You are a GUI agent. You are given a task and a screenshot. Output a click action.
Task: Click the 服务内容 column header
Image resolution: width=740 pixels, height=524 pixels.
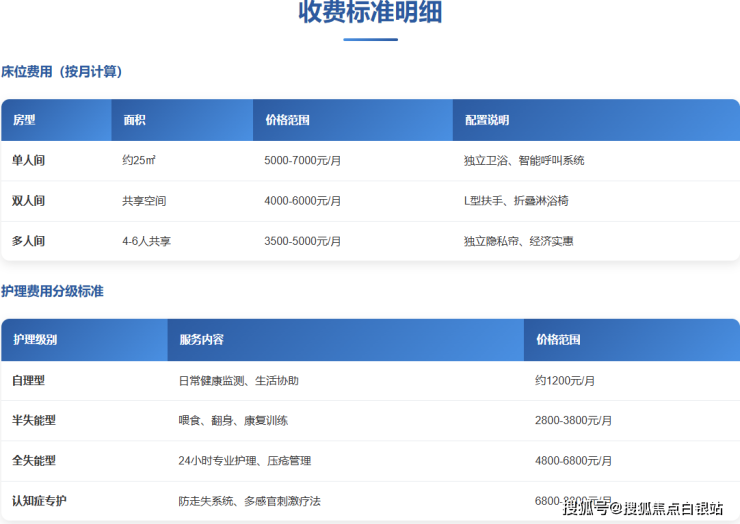(201, 340)
